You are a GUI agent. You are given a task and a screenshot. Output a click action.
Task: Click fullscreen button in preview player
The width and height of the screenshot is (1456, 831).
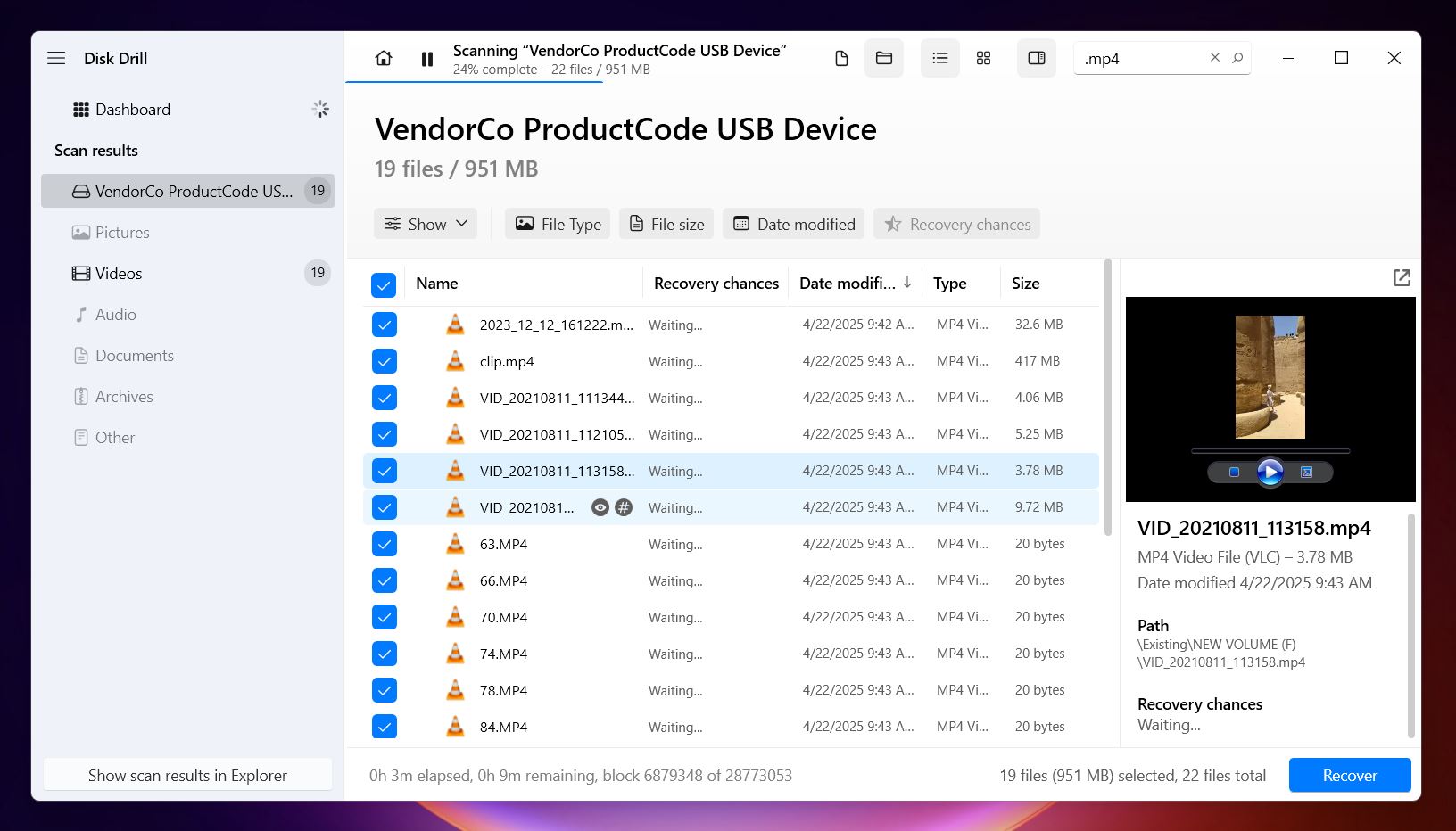click(x=1306, y=472)
